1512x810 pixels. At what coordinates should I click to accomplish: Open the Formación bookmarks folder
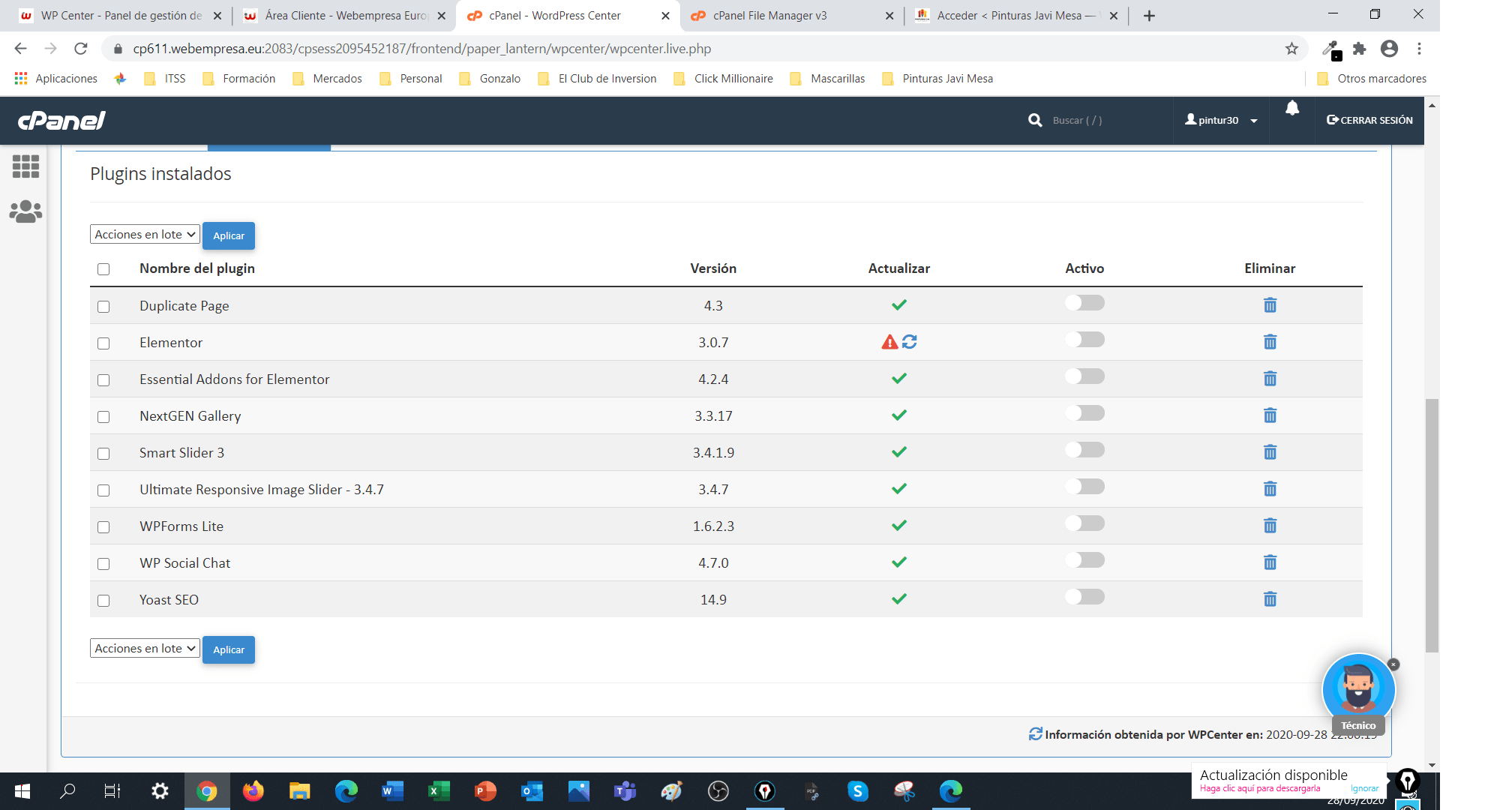pyautogui.click(x=239, y=79)
